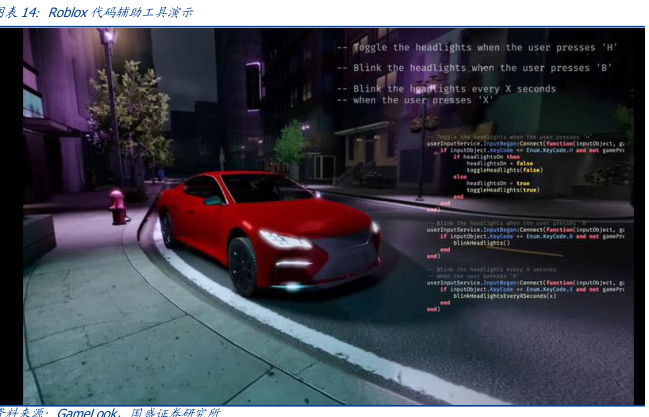Click the "when the user presses 'X'" line
The image size is (649, 417).
coord(412,100)
